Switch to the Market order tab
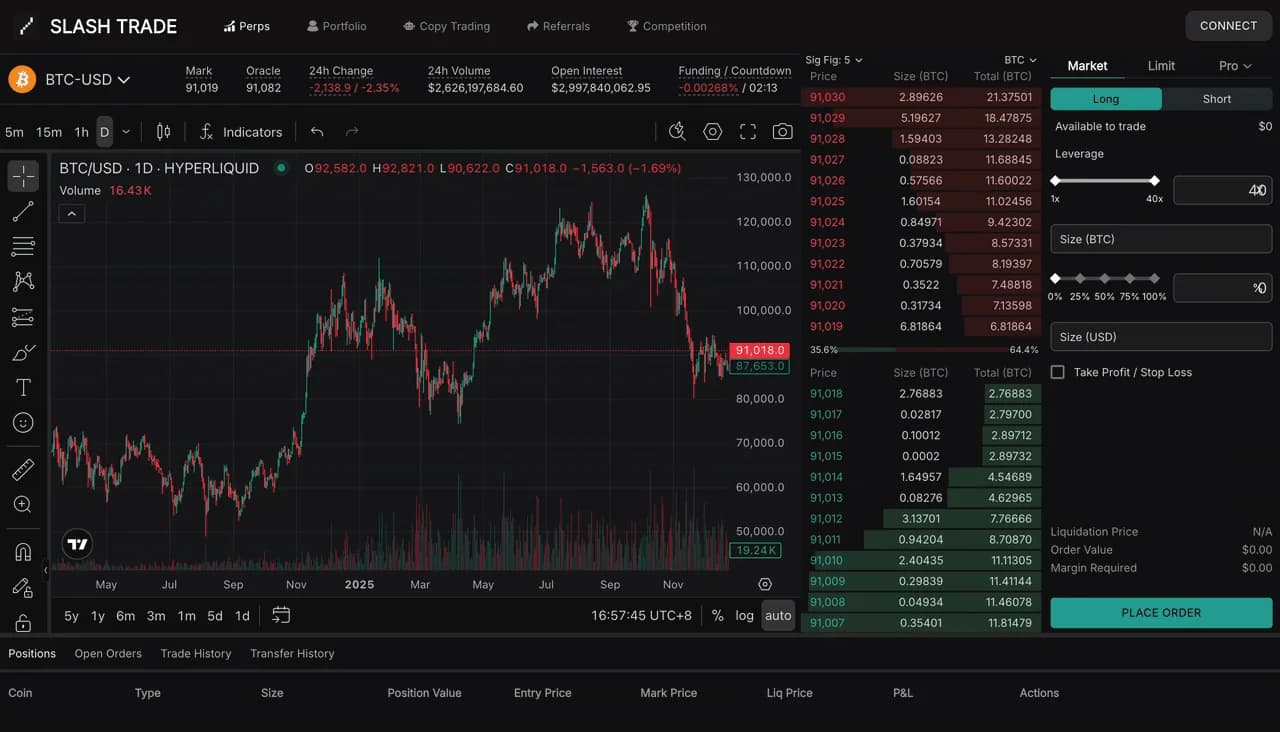1280x732 pixels. (1087, 66)
